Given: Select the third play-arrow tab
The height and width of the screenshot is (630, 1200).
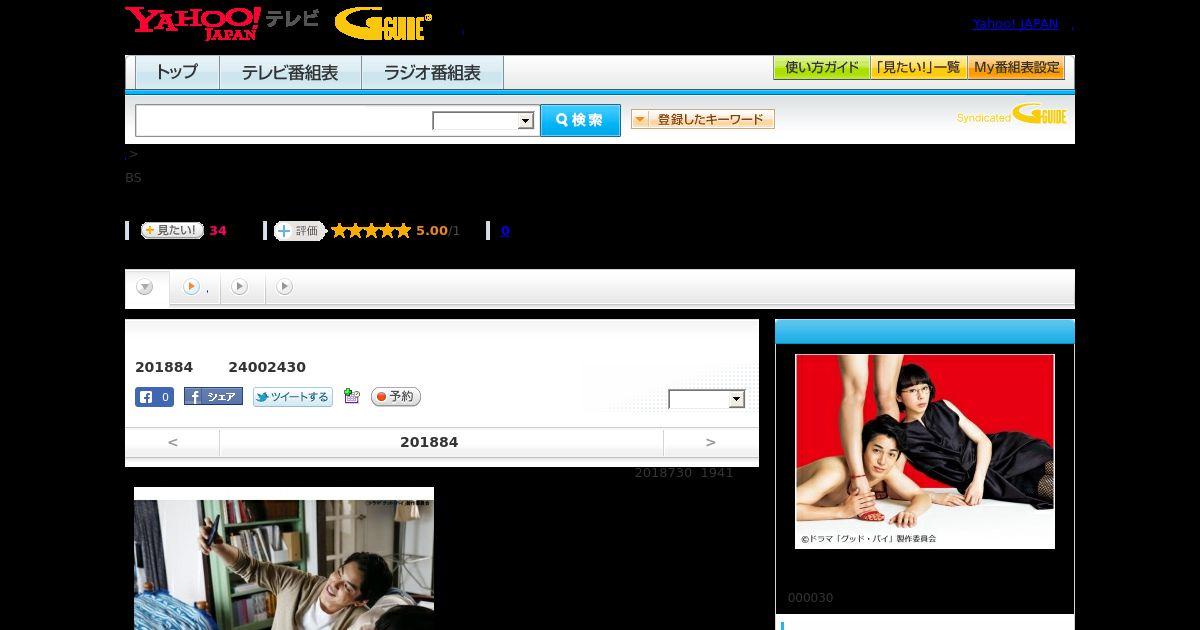Looking at the screenshot, I should tap(240, 287).
